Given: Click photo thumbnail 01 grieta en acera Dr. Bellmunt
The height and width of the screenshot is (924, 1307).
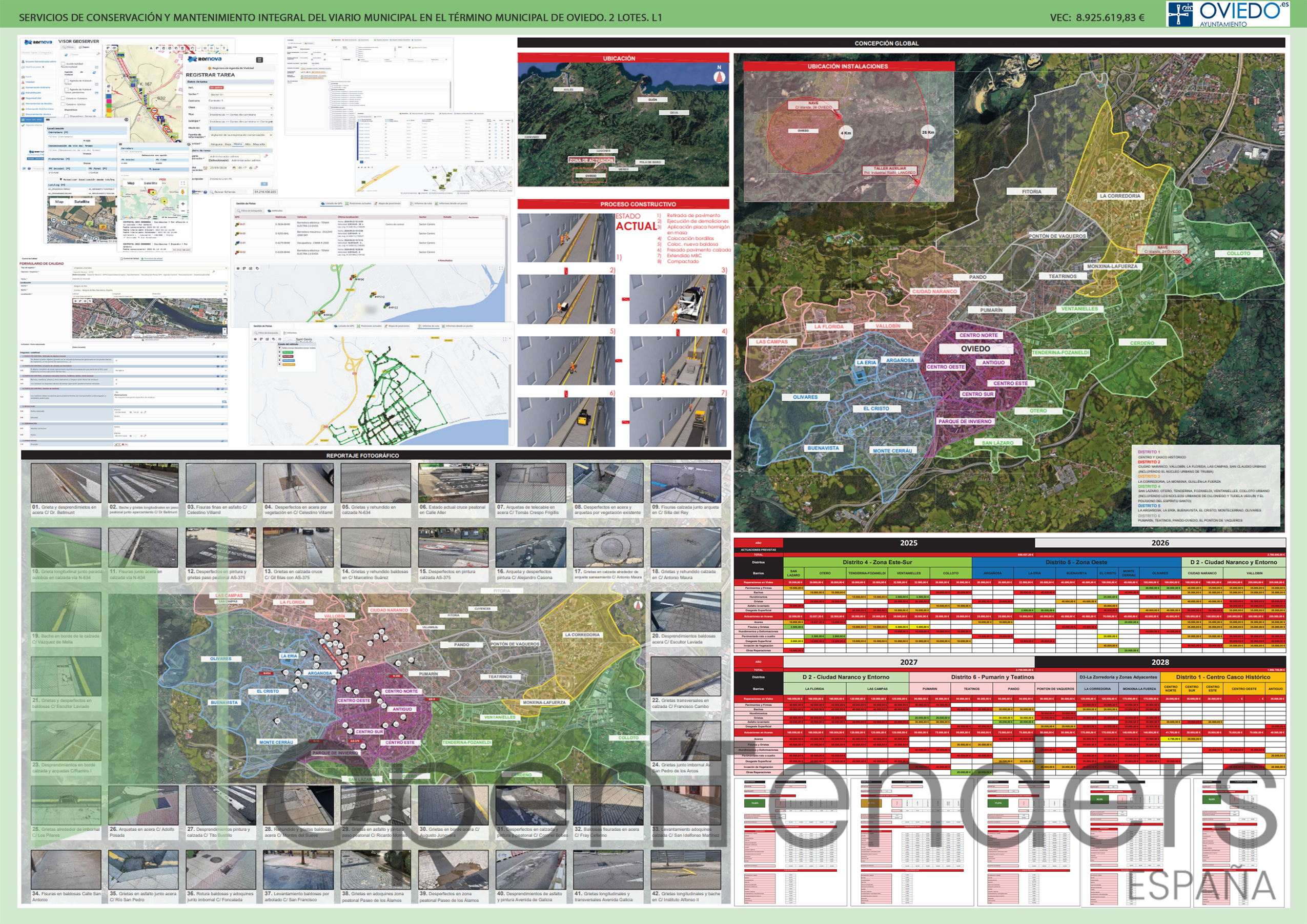Looking at the screenshot, I should coord(67,483).
